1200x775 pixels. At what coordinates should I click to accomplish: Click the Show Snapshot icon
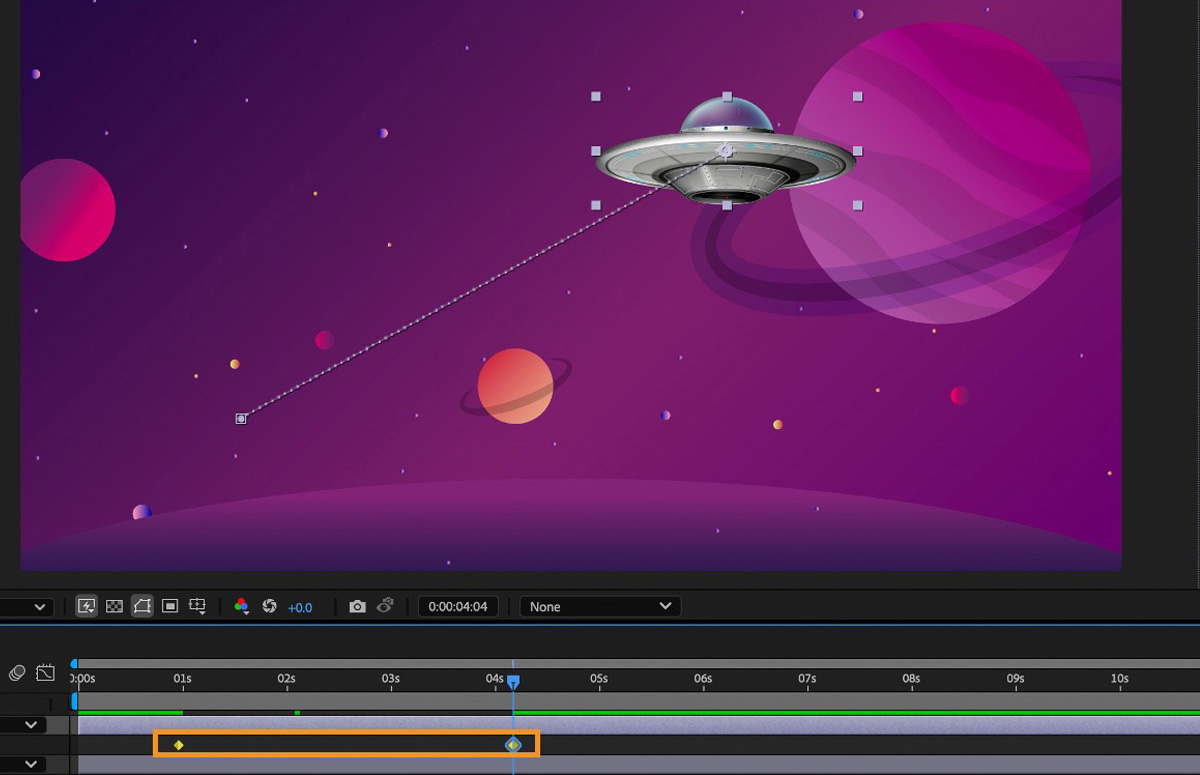pyautogui.click(x=385, y=606)
